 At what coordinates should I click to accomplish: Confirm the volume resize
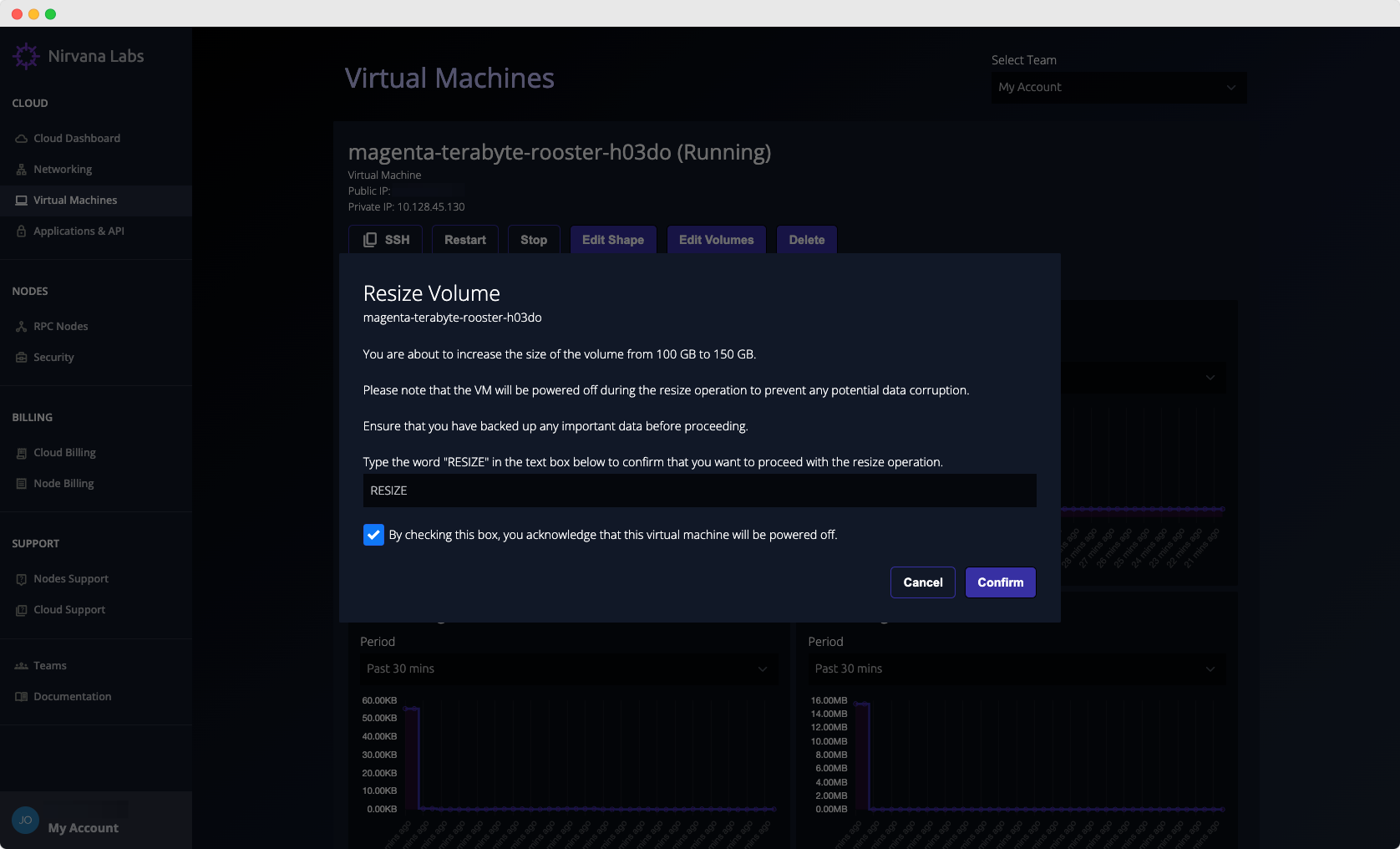[x=1000, y=582]
